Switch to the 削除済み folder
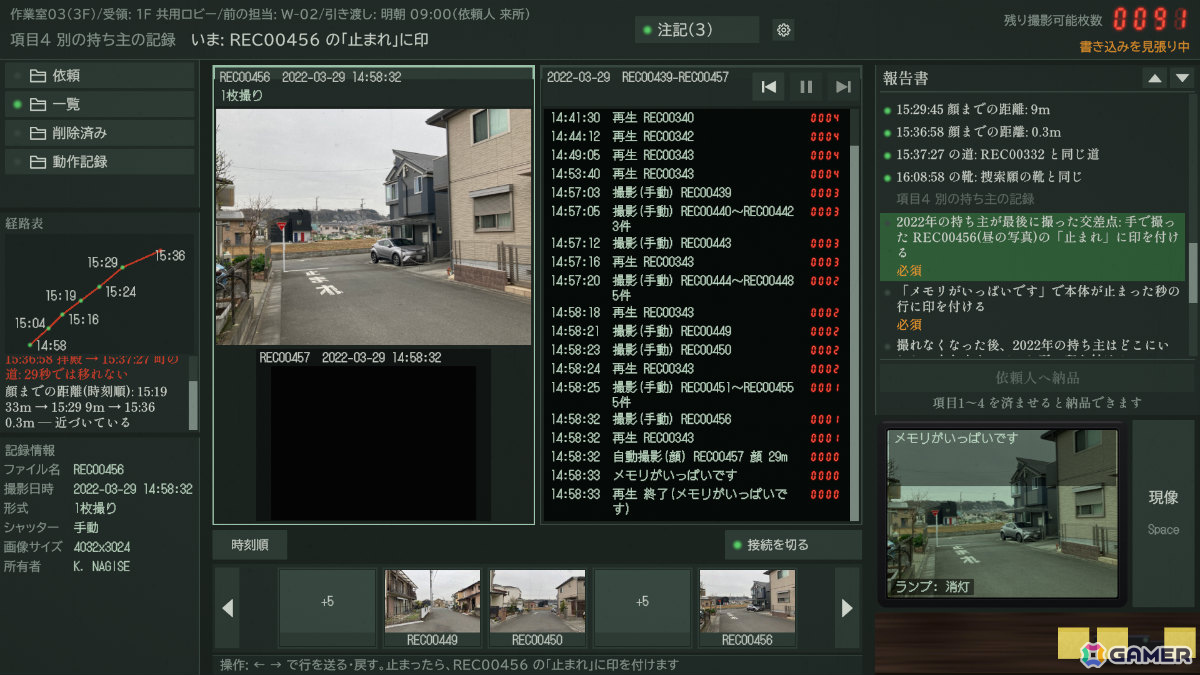This screenshot has width=1200, height=675. (x=100, y=133)
